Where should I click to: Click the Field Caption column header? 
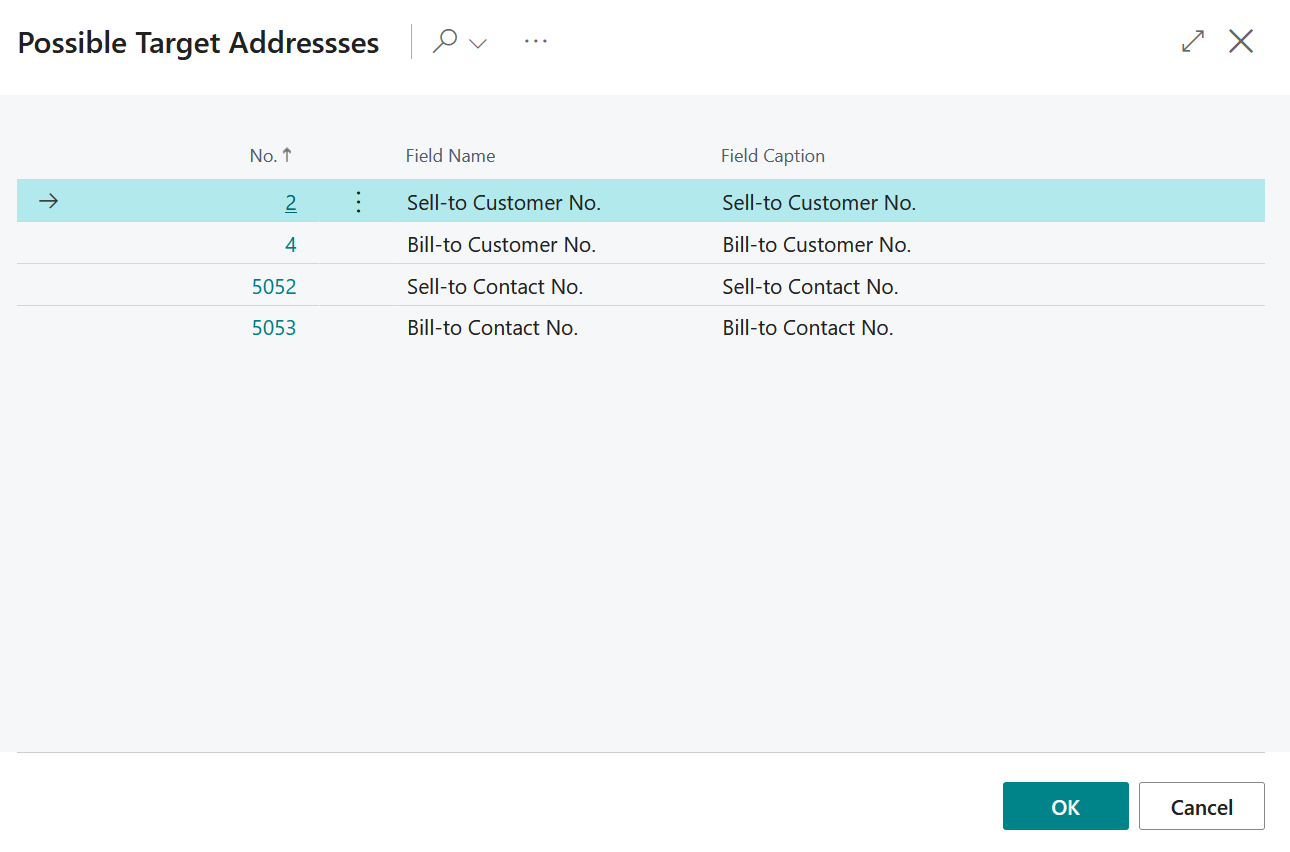coord(773,156)
